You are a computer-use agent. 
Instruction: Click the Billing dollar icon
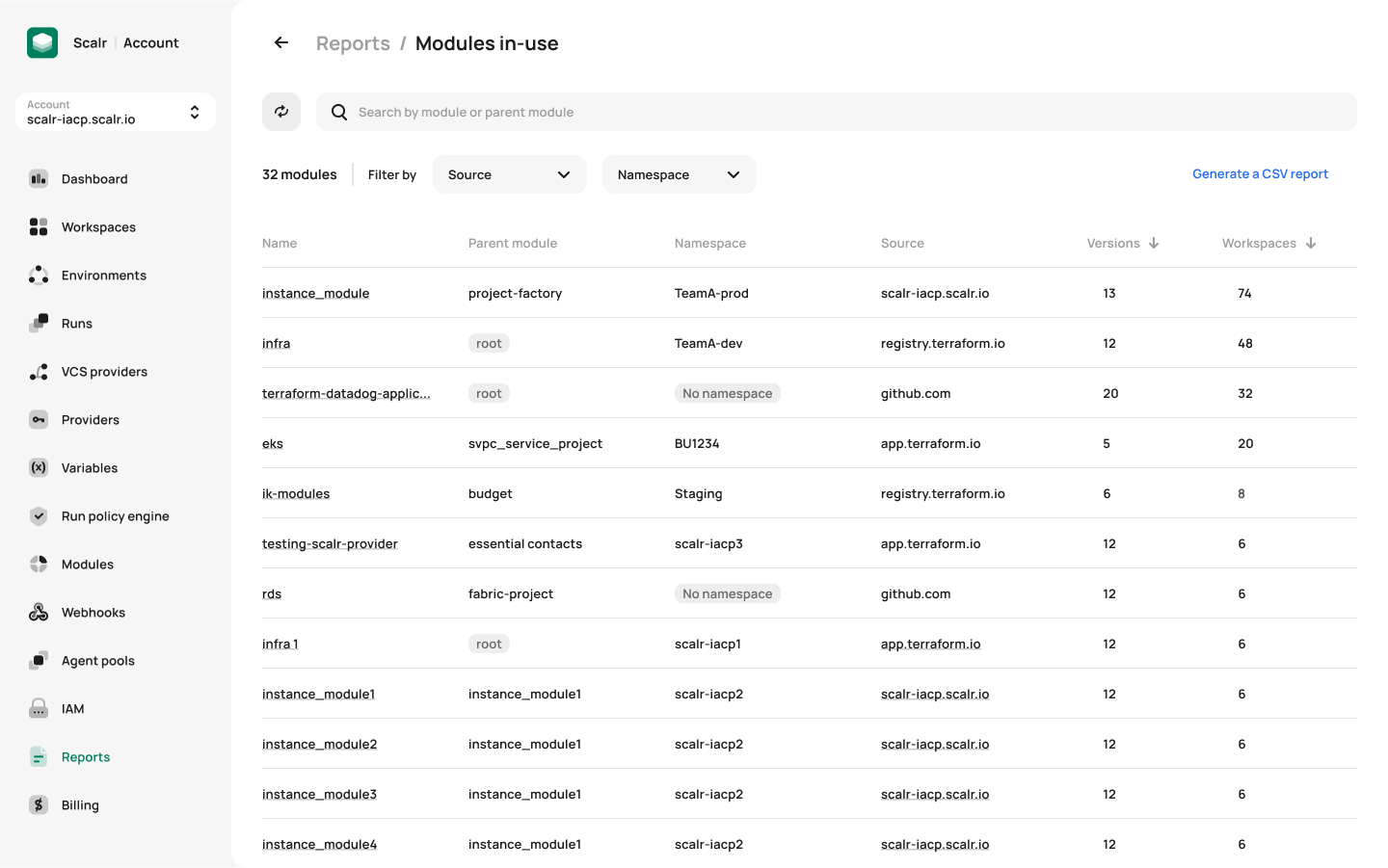[39, 804]
